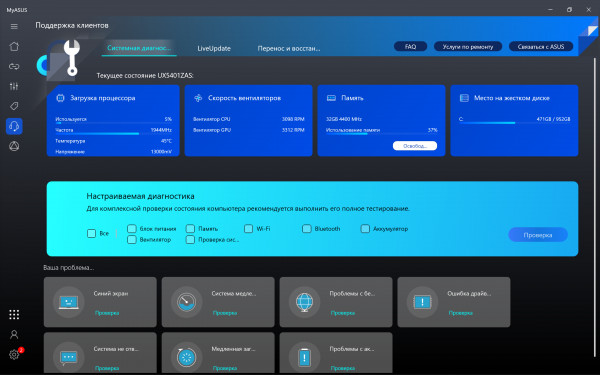Enable the Wi-Fi diagnostic checkbox
Screen dimensions: 600x375
(x=248, y=229)
